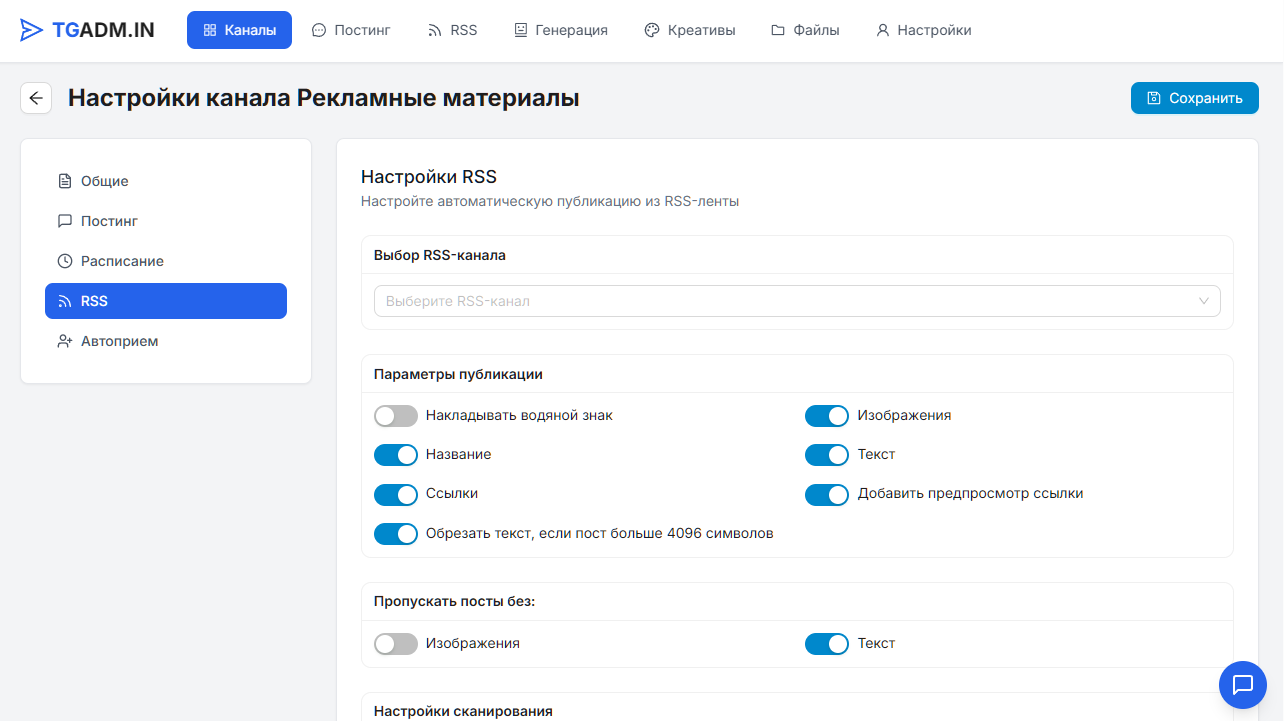
Task: Disable the Название toggle
Action: pyautogui.click(x=396, y=455)
